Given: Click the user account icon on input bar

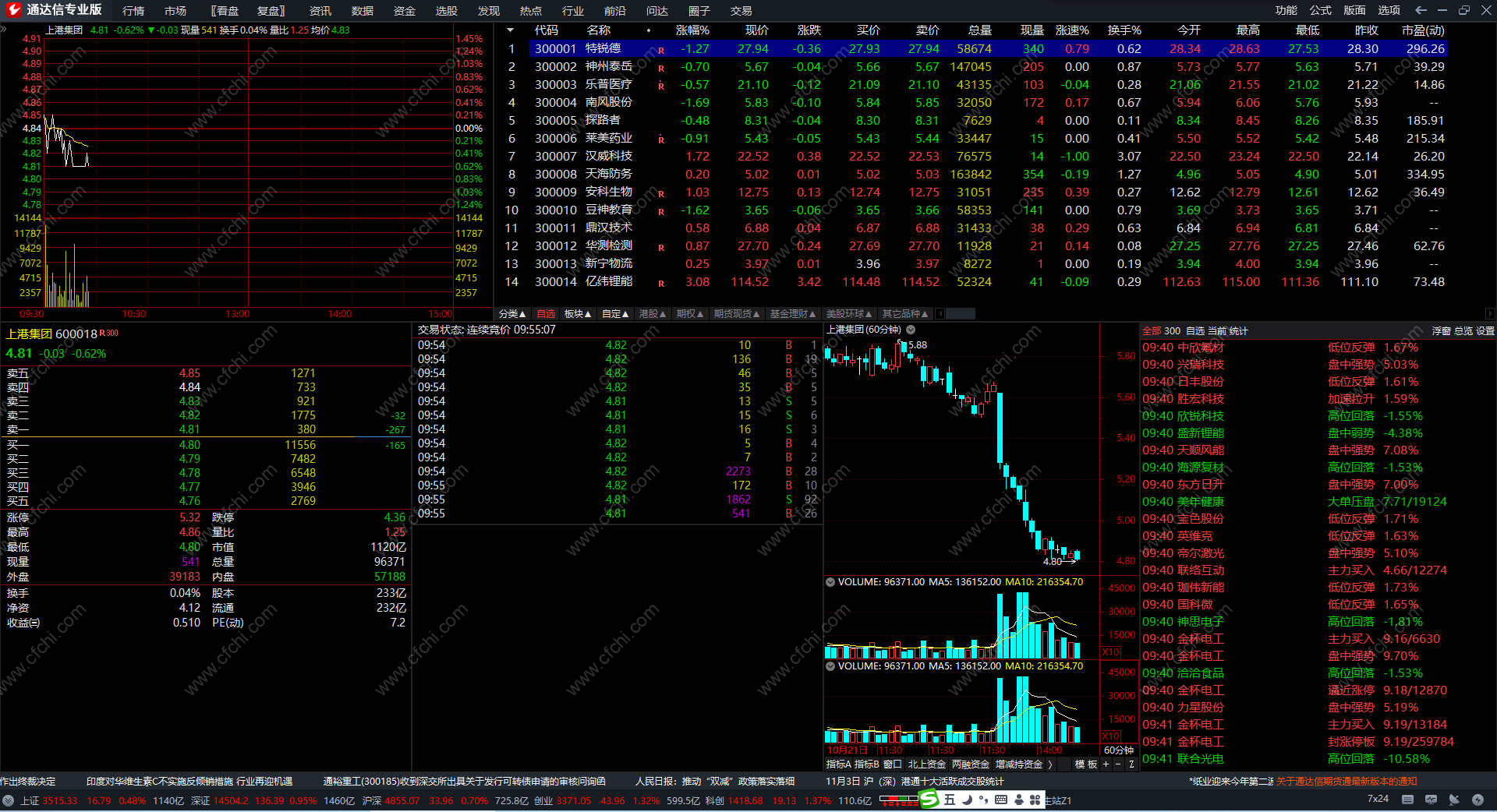Looking at the screenshot, I should (1018, 800).
